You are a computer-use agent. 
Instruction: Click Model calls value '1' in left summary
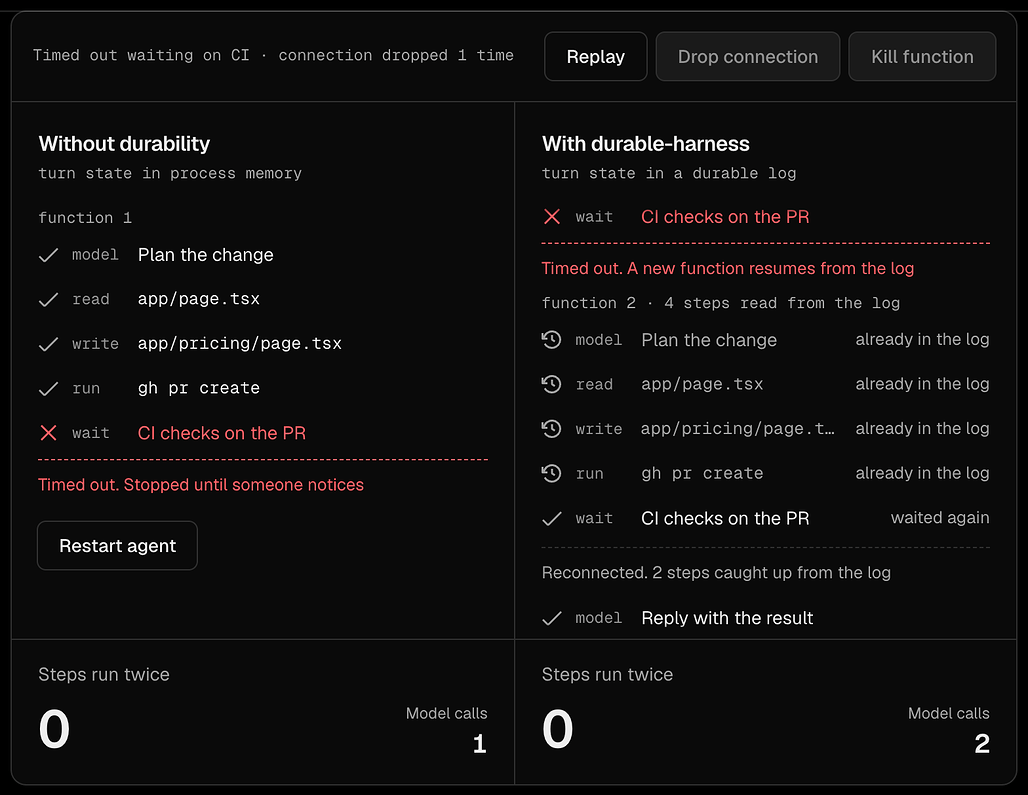click(480, 744)
